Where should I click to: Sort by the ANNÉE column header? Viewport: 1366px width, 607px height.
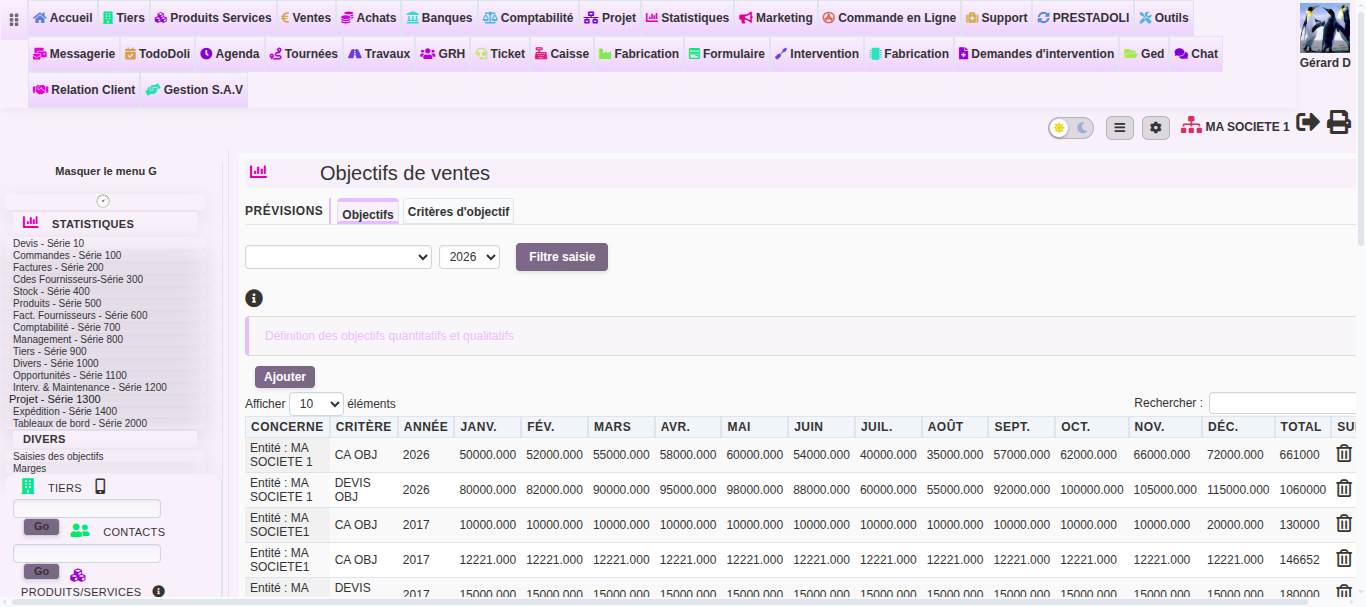click(425, 427)
